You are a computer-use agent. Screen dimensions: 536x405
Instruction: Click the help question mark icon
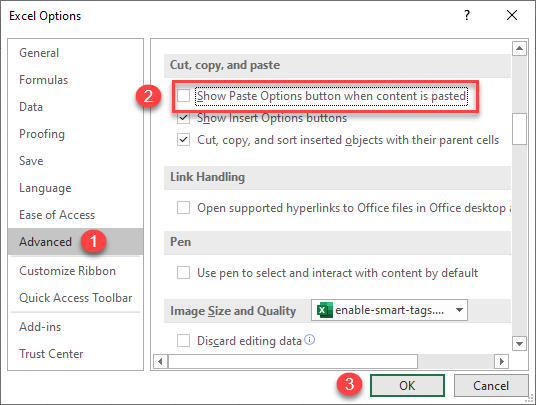pyautogui.click(x=467, y=15)
